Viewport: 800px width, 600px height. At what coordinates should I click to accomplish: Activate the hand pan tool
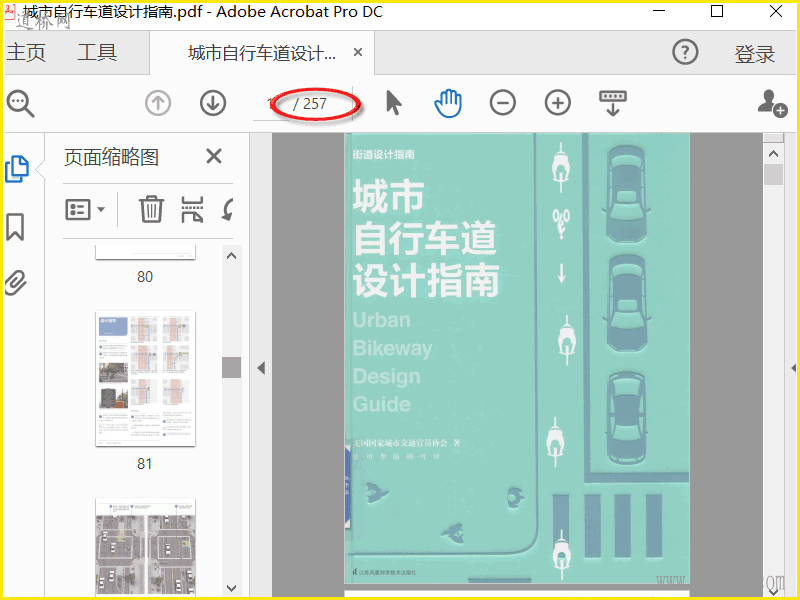tap(448, 103)
